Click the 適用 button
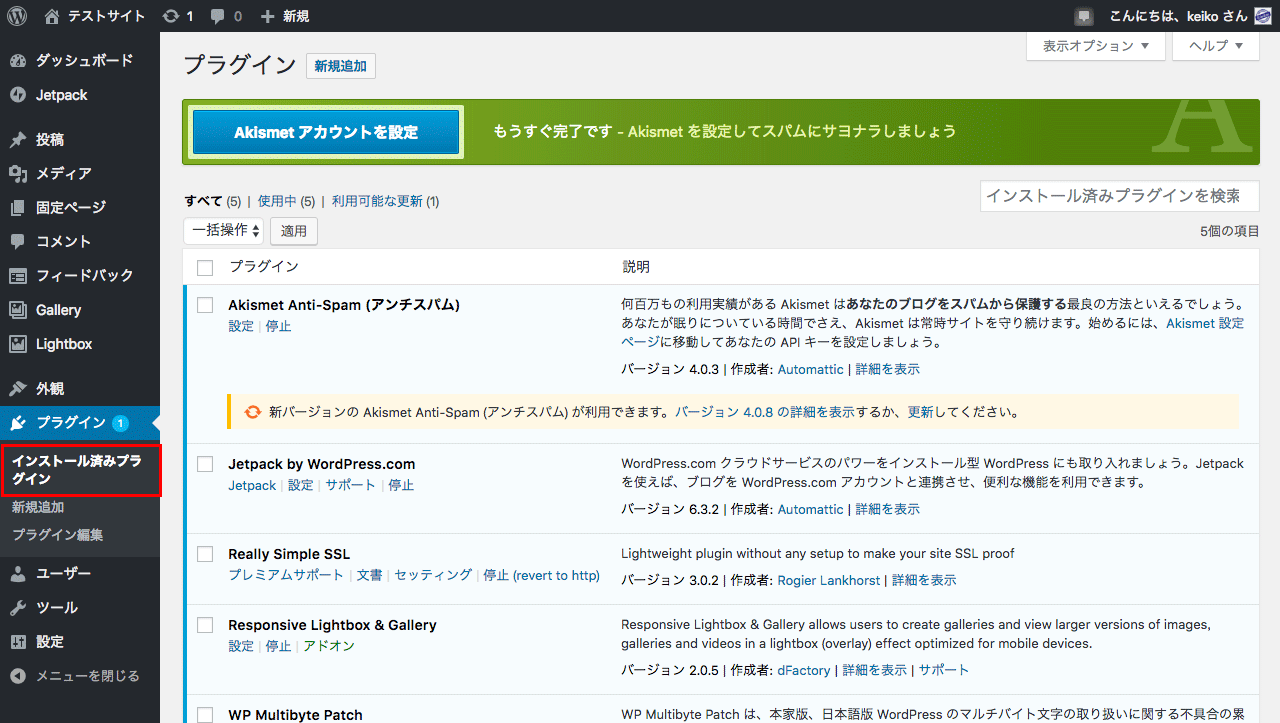The image size is (1280, 723). click(294, 231)
